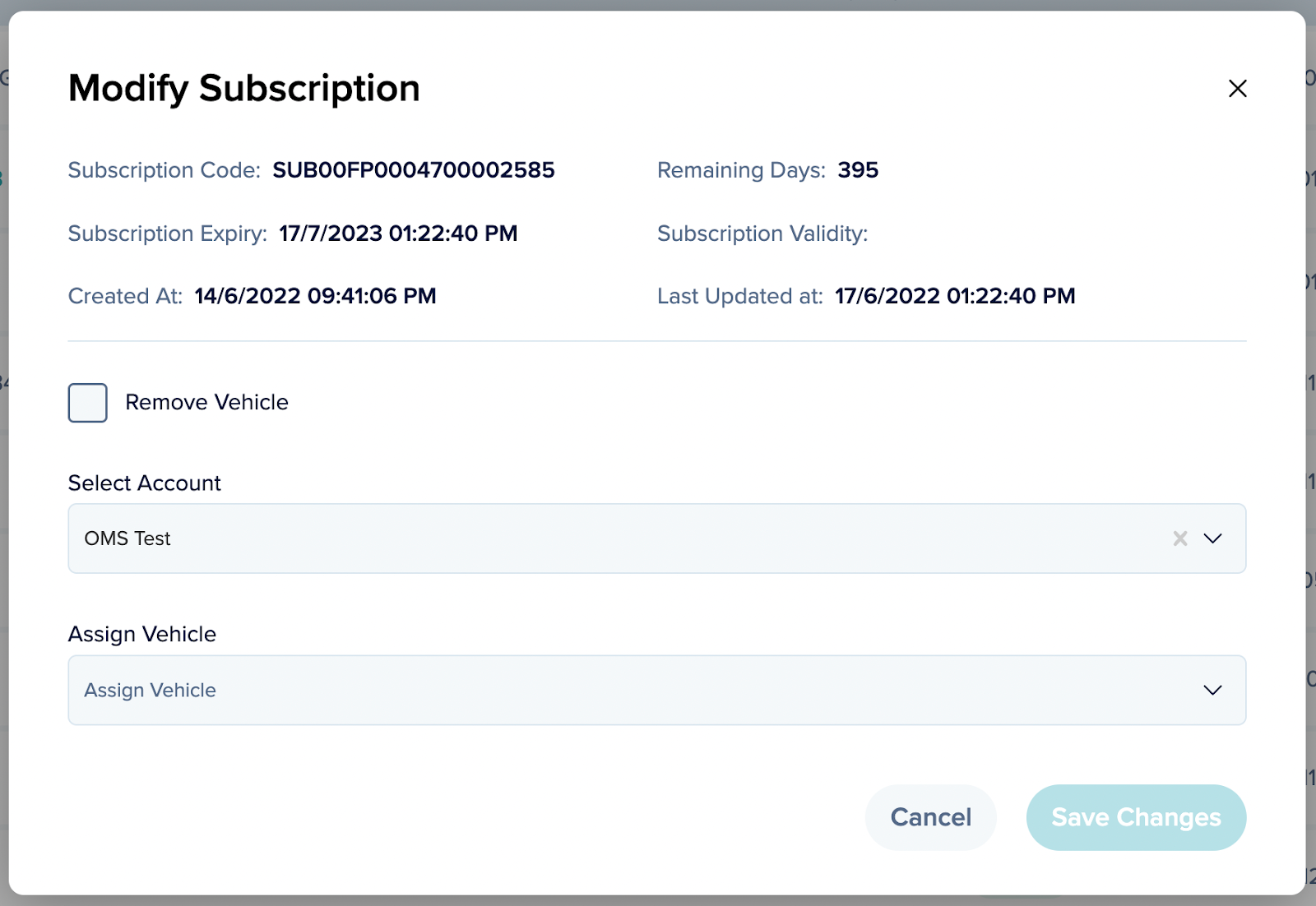Viewport: 1316px width, 906px height.
Task: Close the Modify Subscription dialog
Action: 1237,89
